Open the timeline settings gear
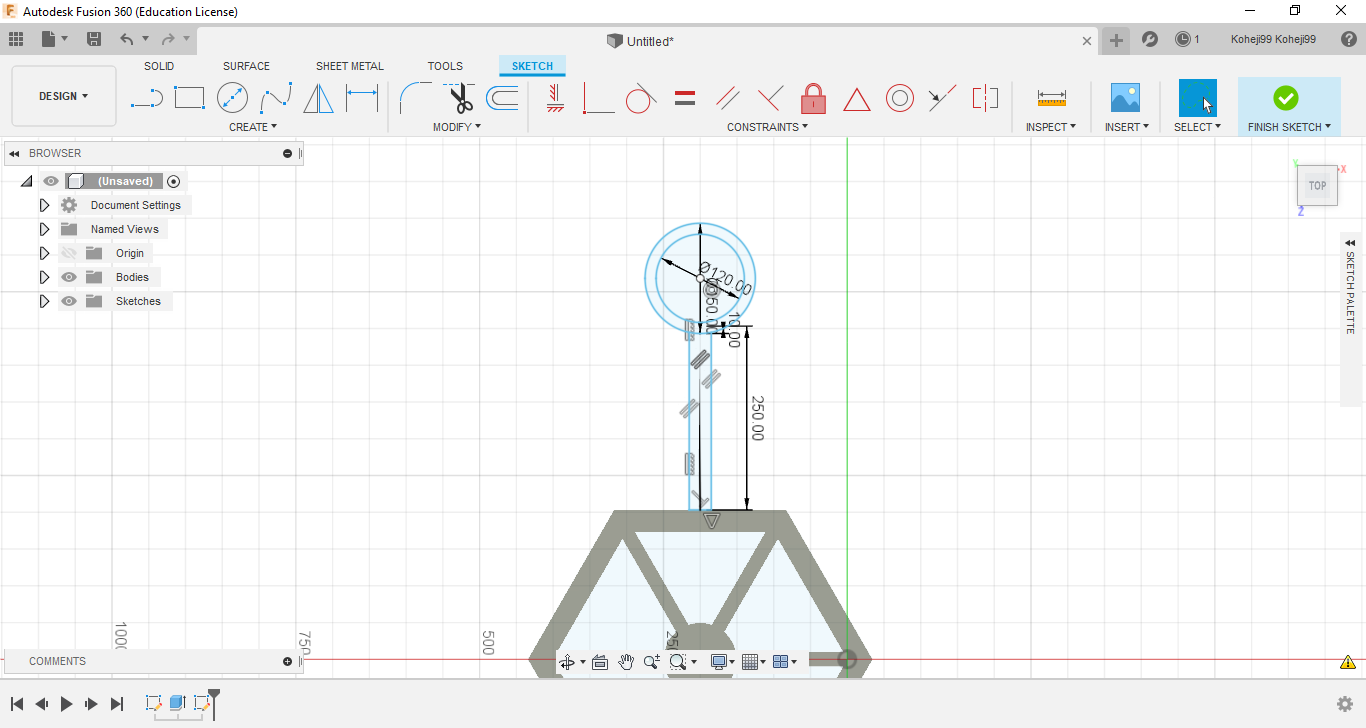Screen dimensions: 1366x728 [x=1345, y=704]
